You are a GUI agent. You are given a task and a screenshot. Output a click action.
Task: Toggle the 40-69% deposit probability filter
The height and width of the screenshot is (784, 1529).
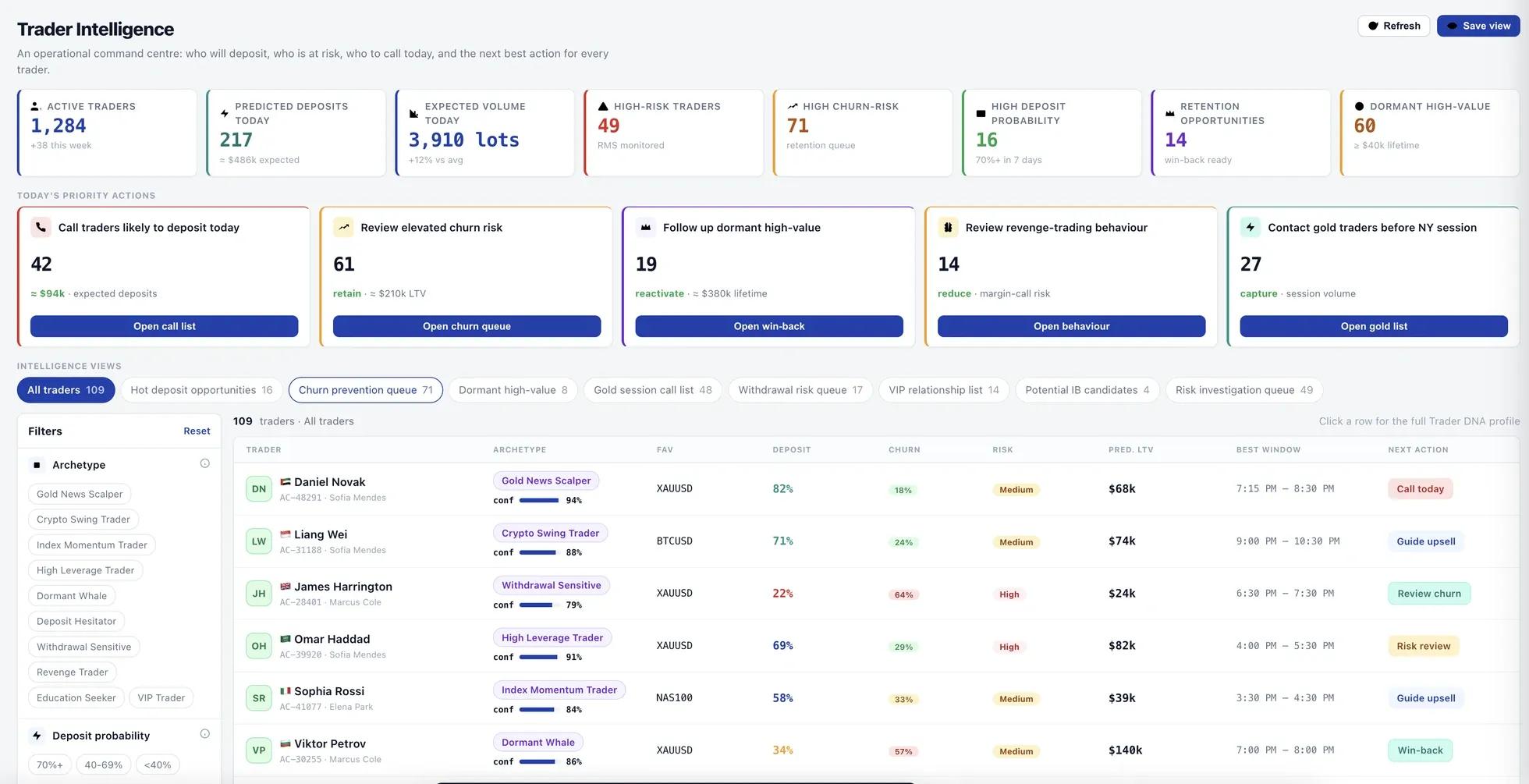tap(104, 765)
